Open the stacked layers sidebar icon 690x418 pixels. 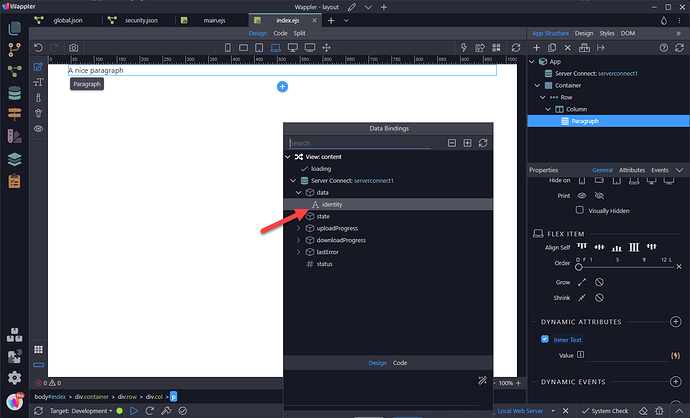click(15, 159)
